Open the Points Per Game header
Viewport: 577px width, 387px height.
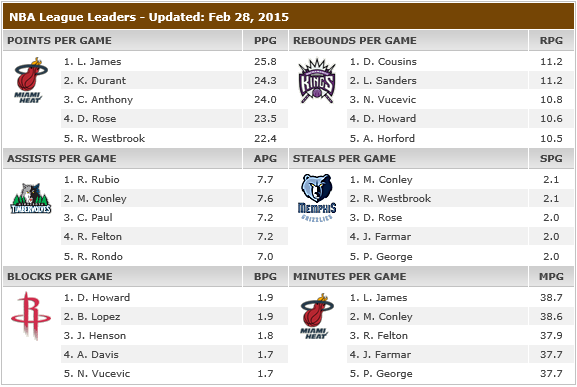tap(59, 40)
